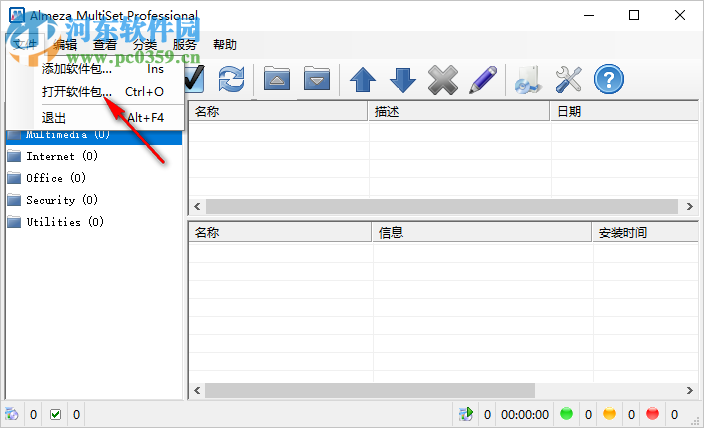This screenshot has height=428, width=704.
Task: Move item up with blue up arrow
Action: pyautogui.click(x=363, y=80)
